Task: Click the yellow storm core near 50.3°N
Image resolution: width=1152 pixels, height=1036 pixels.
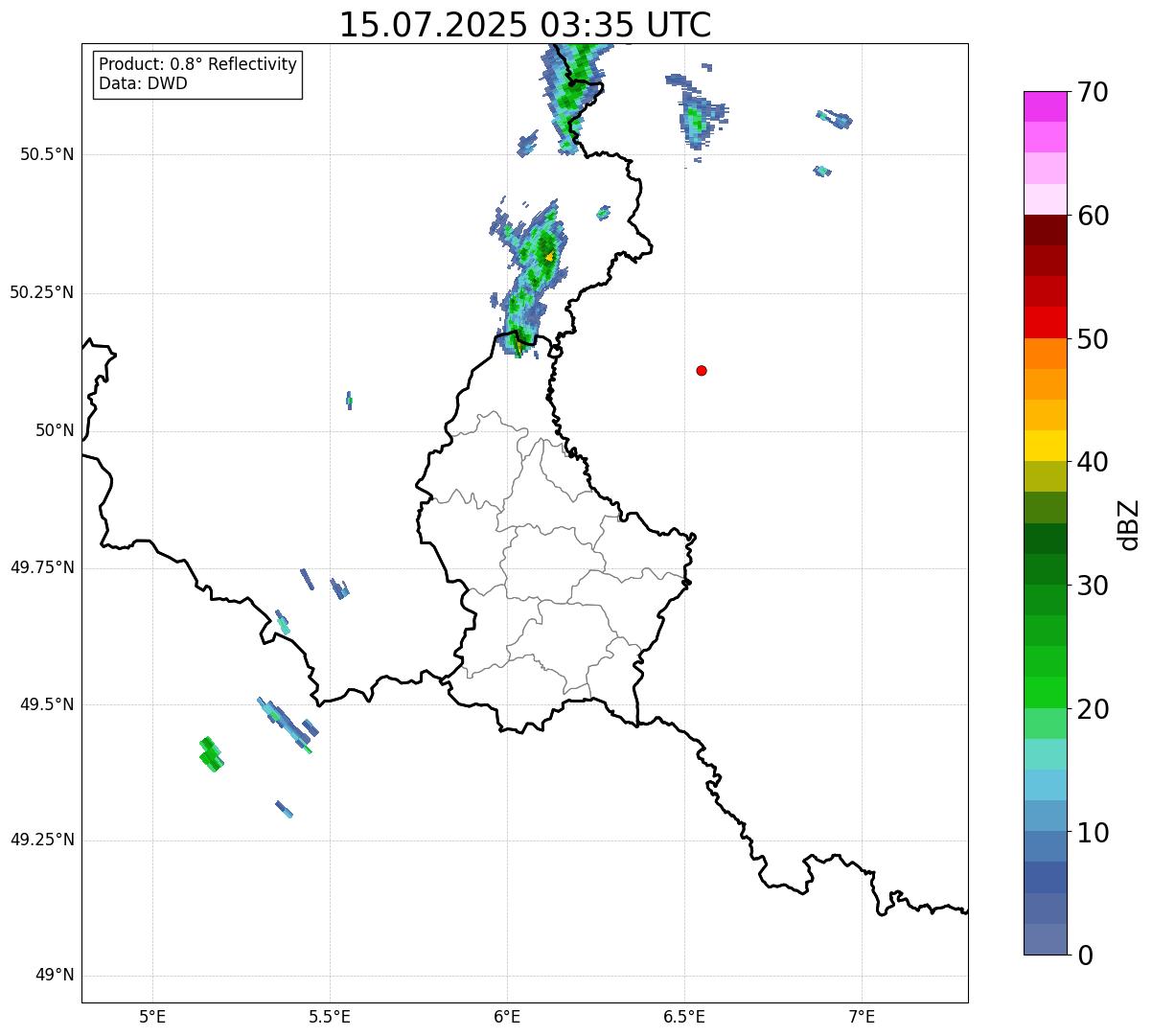Action: [549, 257]
